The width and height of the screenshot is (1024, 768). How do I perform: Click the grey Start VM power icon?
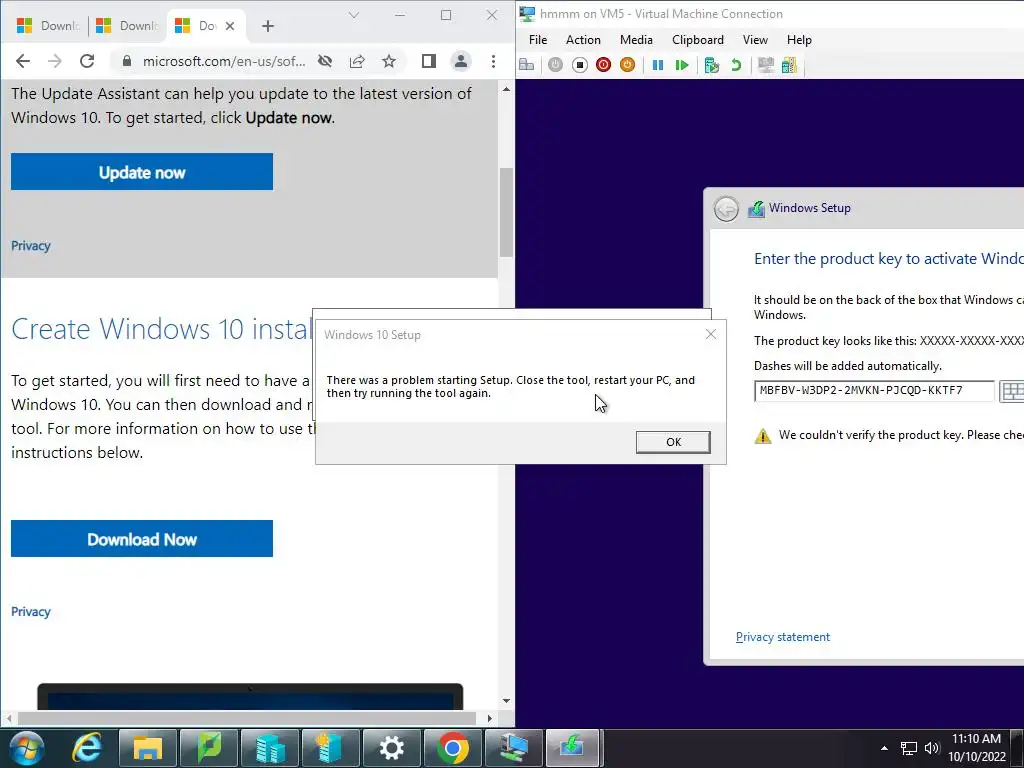click(555, 65)
